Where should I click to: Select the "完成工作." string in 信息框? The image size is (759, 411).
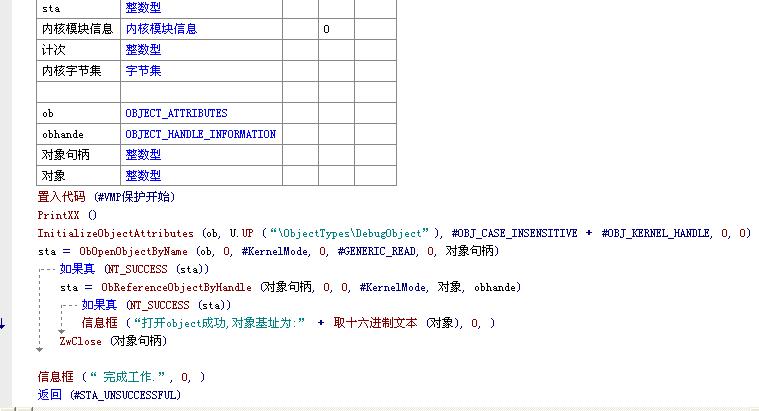click(128, 377)
